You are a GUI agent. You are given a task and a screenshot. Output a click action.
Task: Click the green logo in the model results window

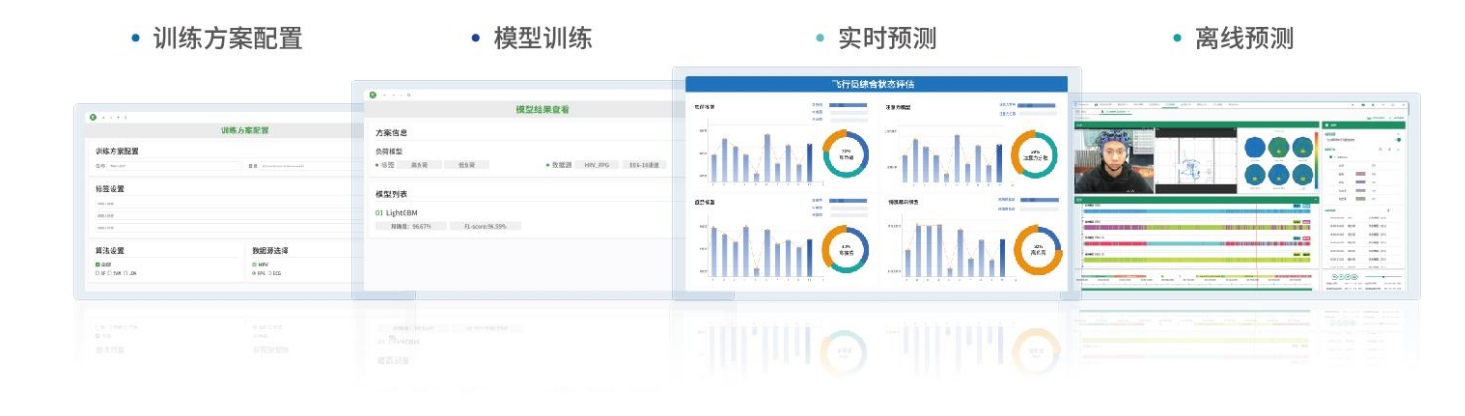click(x=373, y=95)
